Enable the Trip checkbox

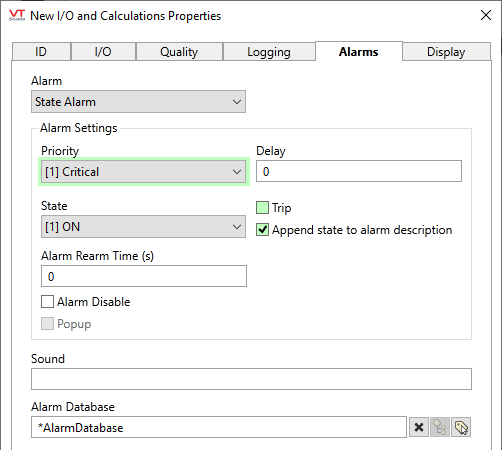point(262,207)
